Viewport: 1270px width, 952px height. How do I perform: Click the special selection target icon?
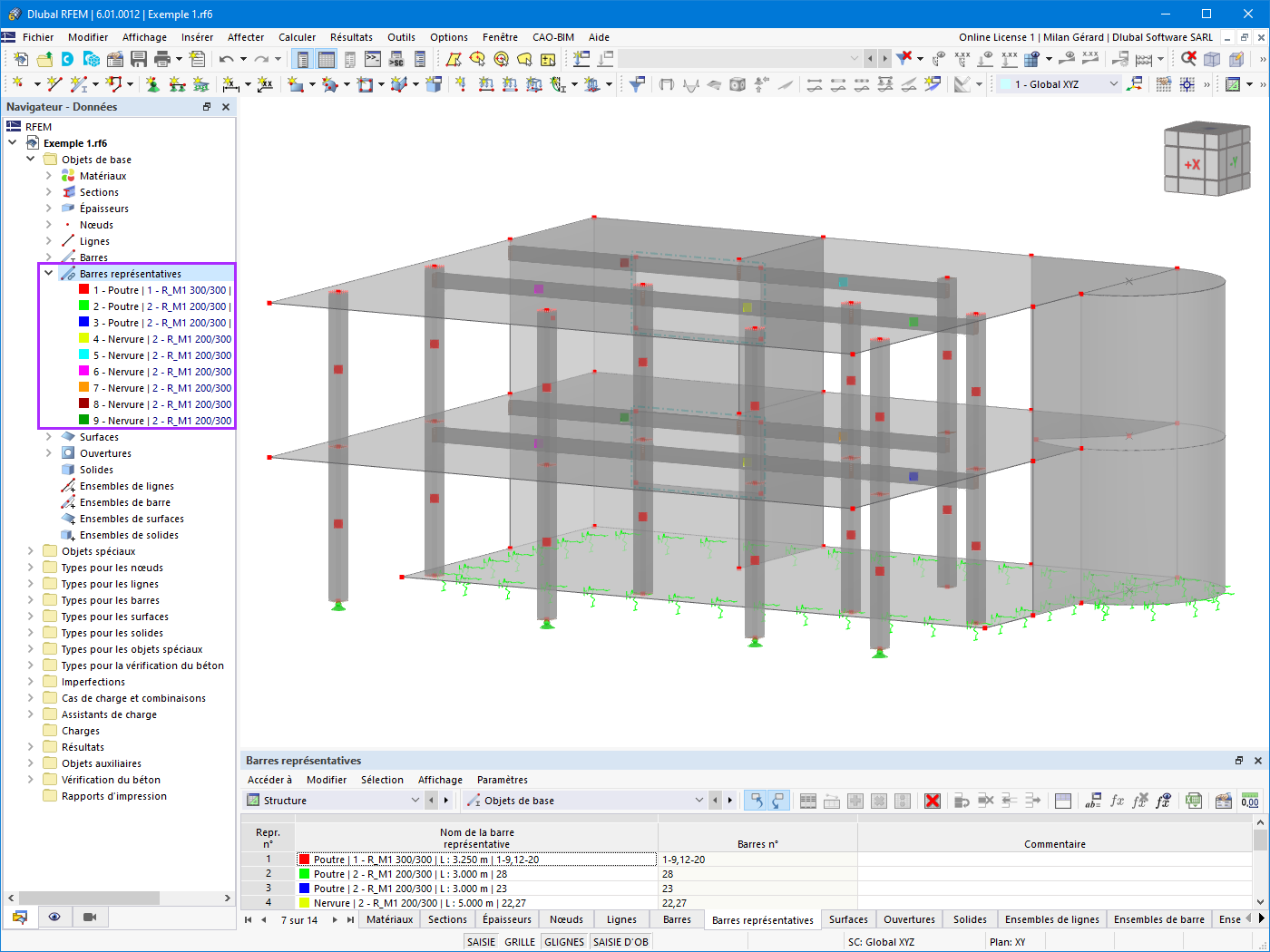pos(501,59)
